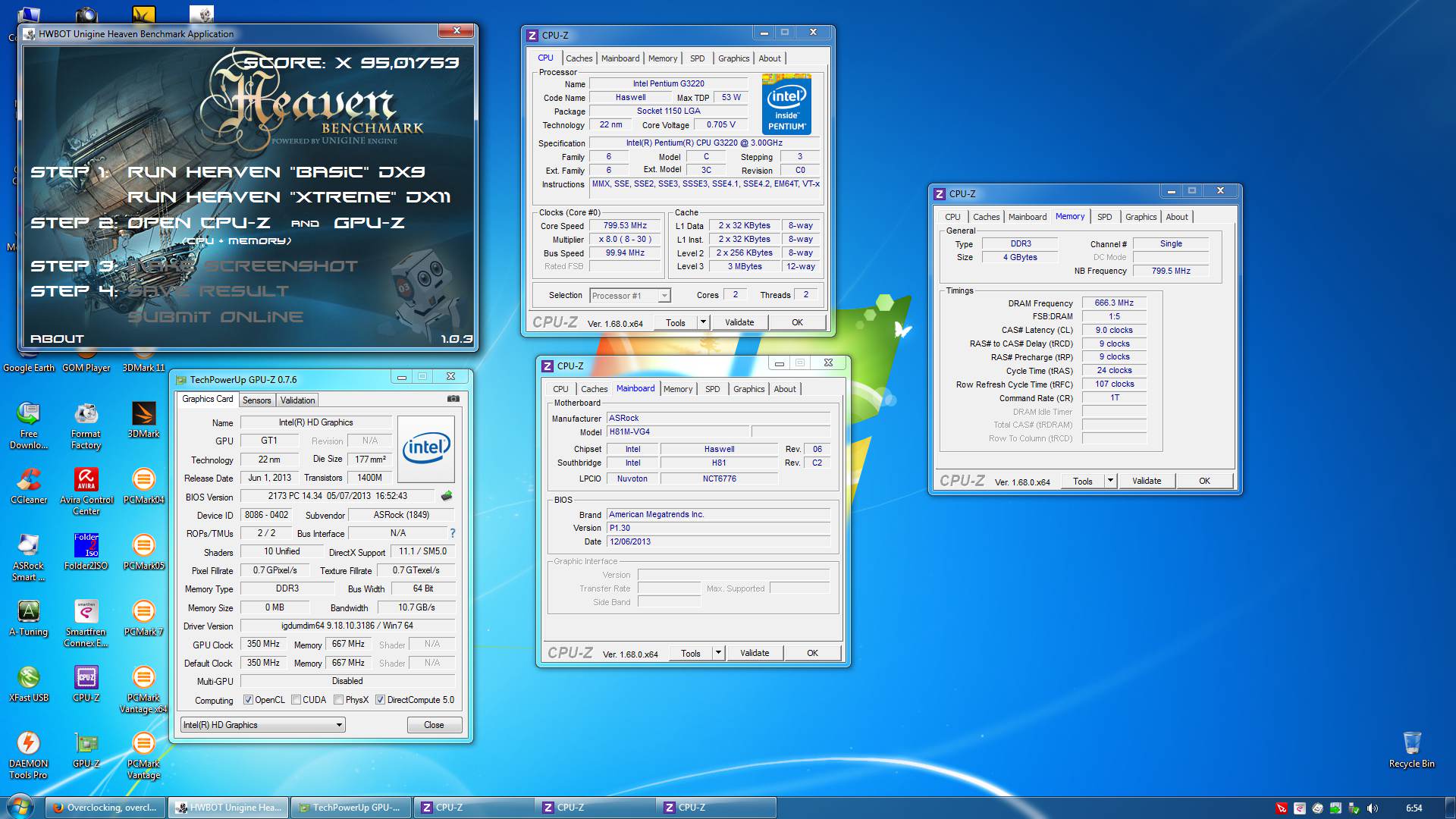
Task: Open Avira Control Center icon
Action: 86,491
